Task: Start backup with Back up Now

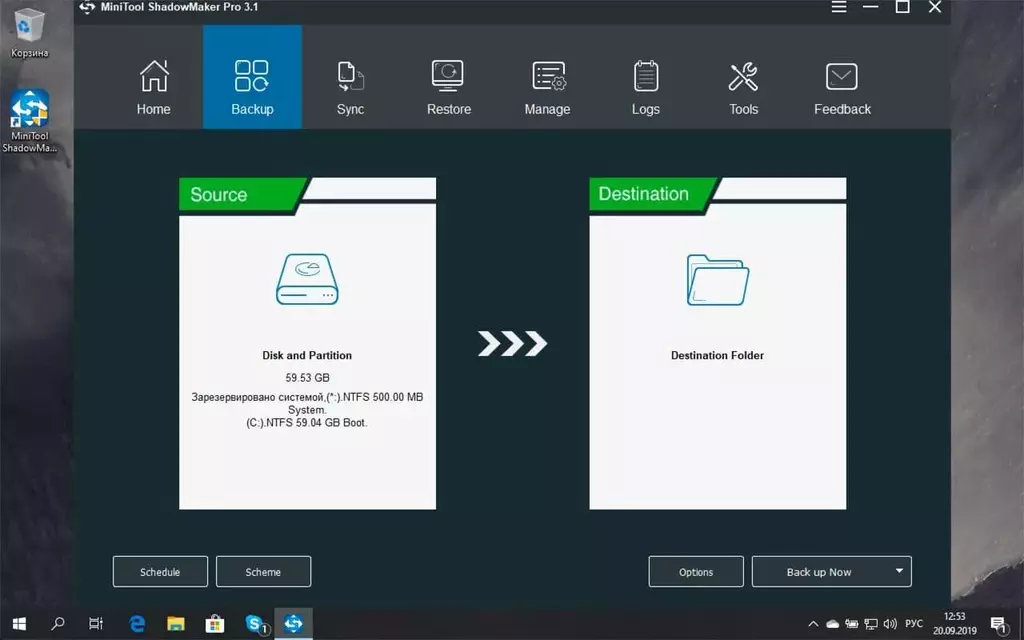Action: [x=819, y=571]
